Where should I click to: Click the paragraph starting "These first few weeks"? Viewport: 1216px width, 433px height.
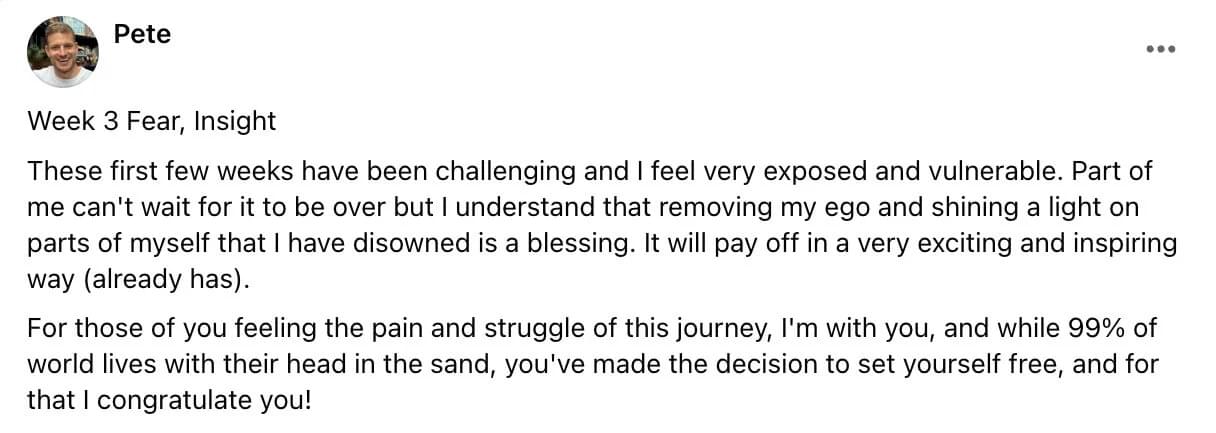click(602, 226)
